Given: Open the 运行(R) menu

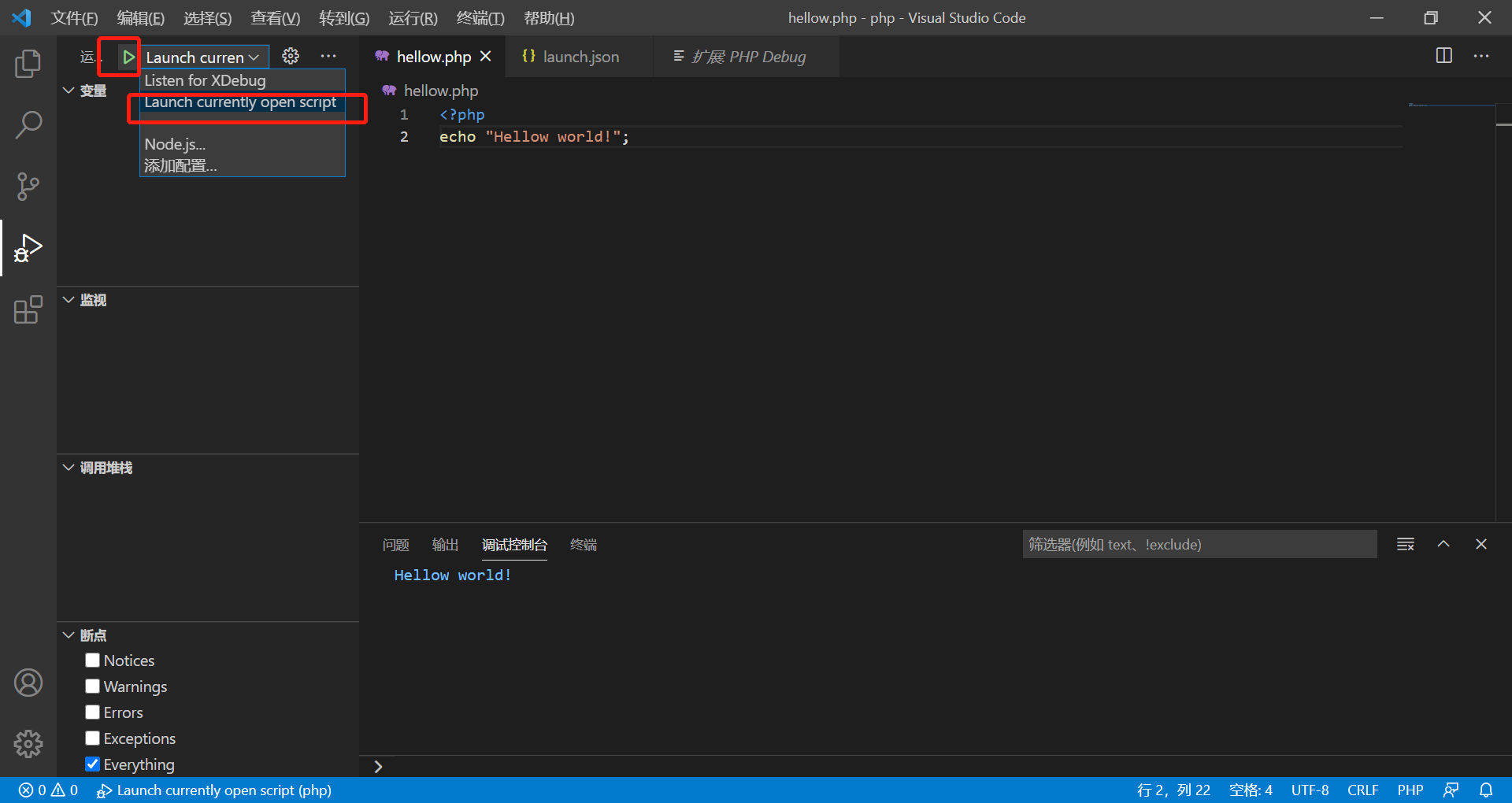Looking at the screenshot, I should [x=413, y=17].
